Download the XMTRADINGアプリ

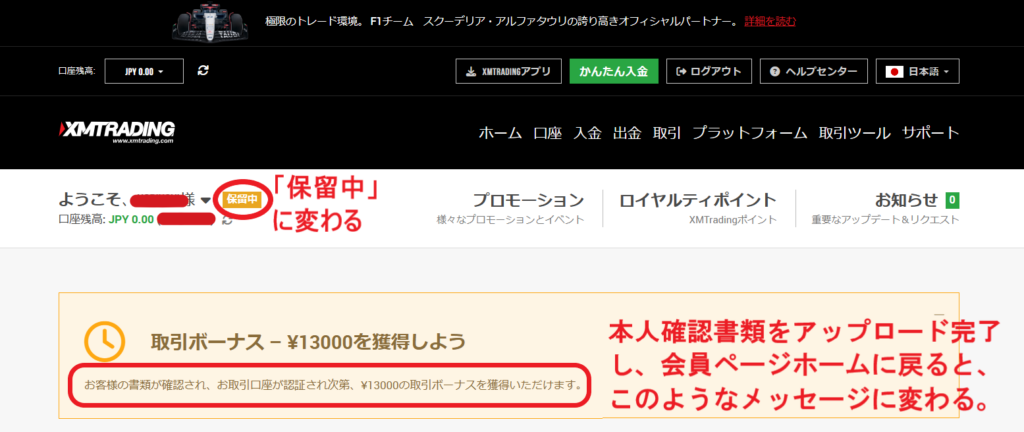tap(508, 71)
